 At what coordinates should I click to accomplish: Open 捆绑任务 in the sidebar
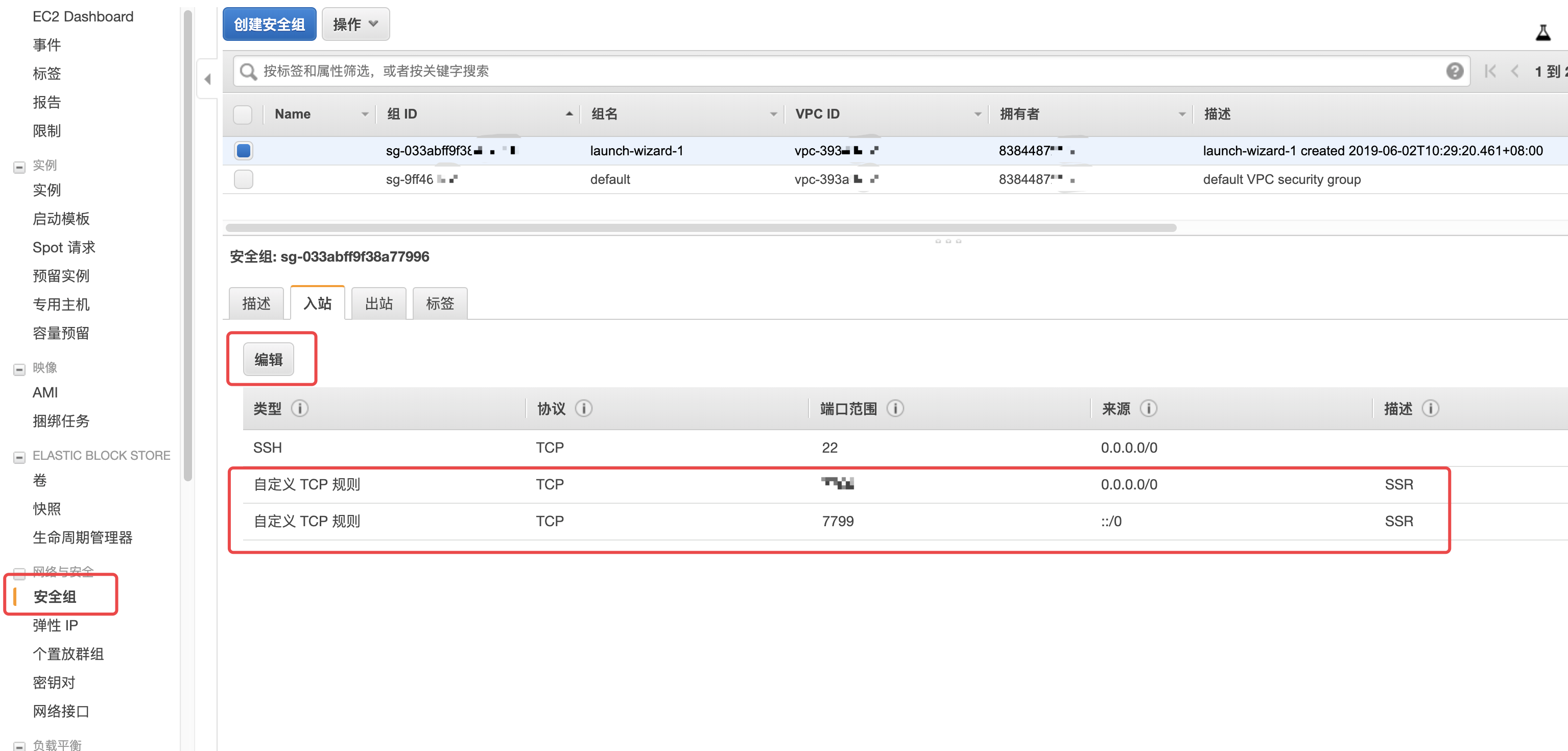pos(61,421)
